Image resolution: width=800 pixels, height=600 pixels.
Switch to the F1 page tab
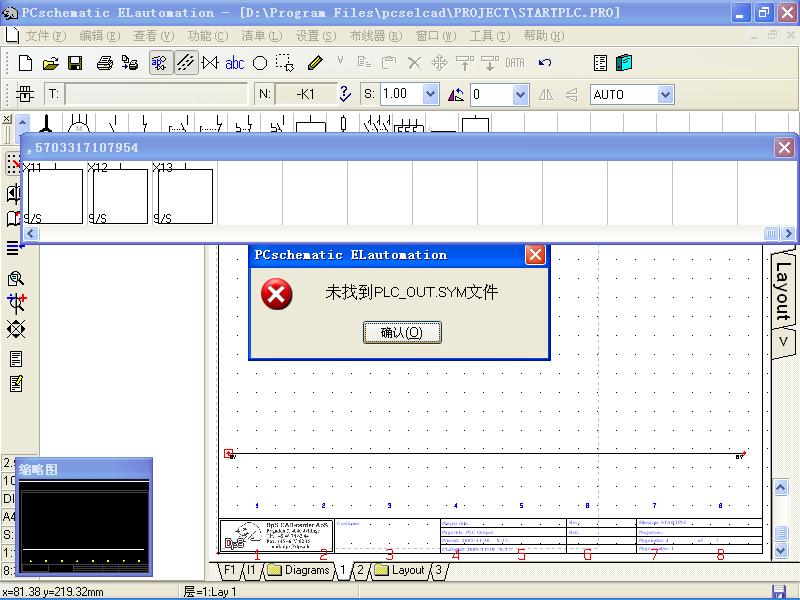[x=229, y=569]
